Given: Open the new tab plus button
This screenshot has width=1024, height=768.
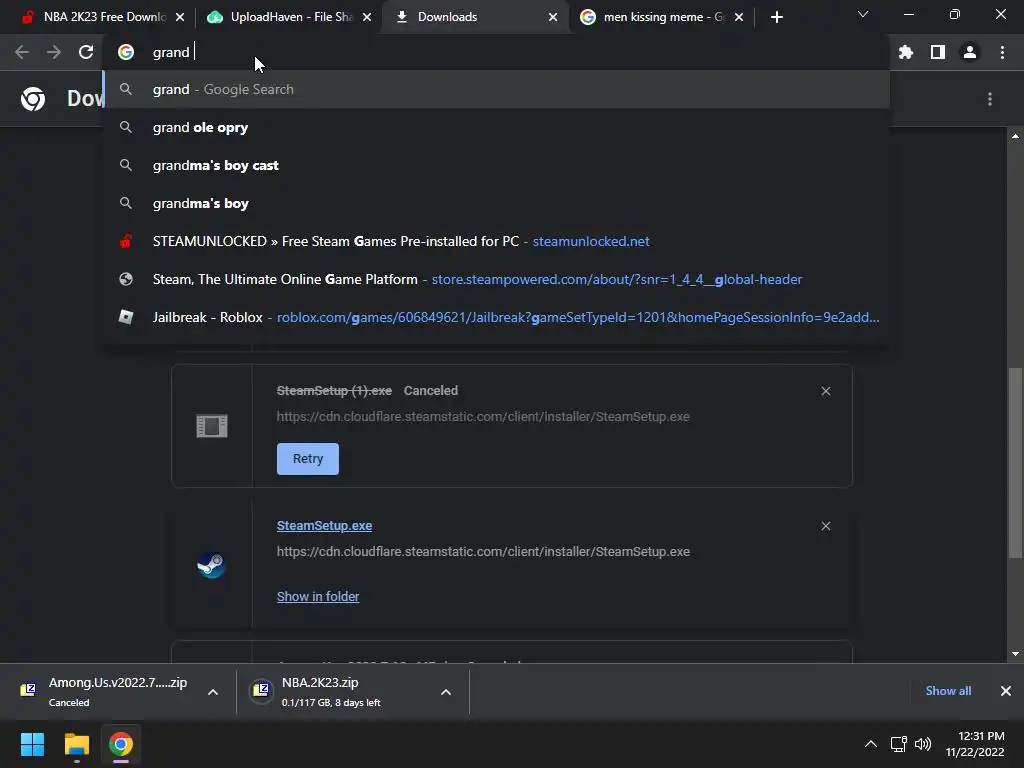Looking at the screenshot, I should (776, 18).
